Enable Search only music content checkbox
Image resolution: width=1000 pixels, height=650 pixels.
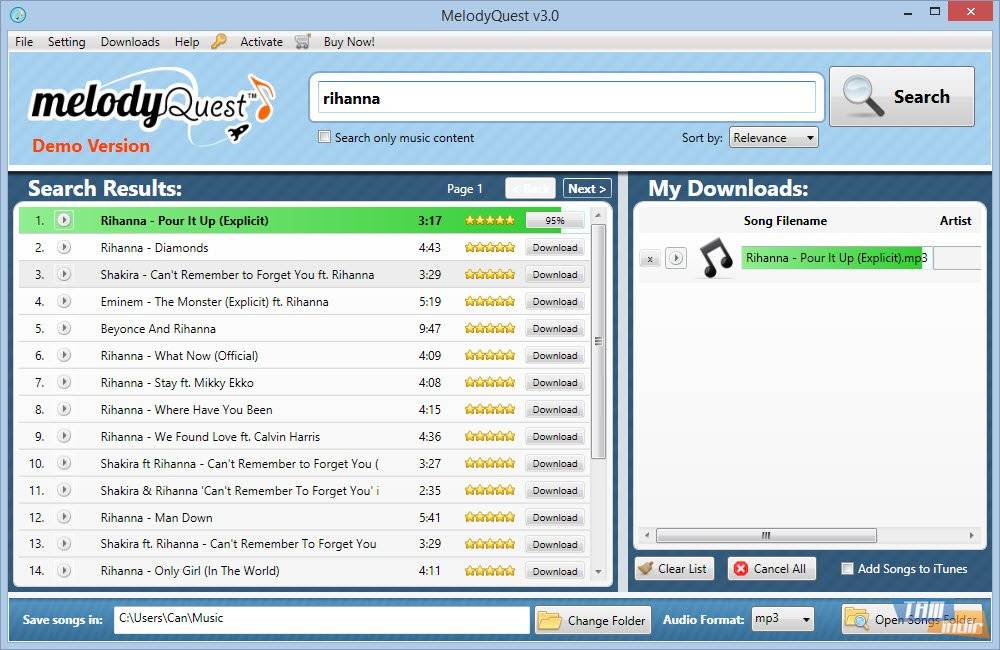(324, 137)
